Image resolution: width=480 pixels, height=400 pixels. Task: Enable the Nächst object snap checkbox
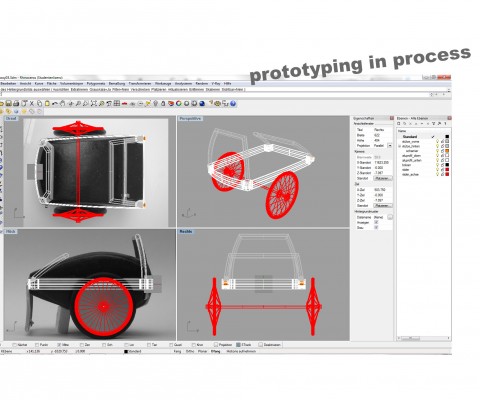tap(14, 345)
